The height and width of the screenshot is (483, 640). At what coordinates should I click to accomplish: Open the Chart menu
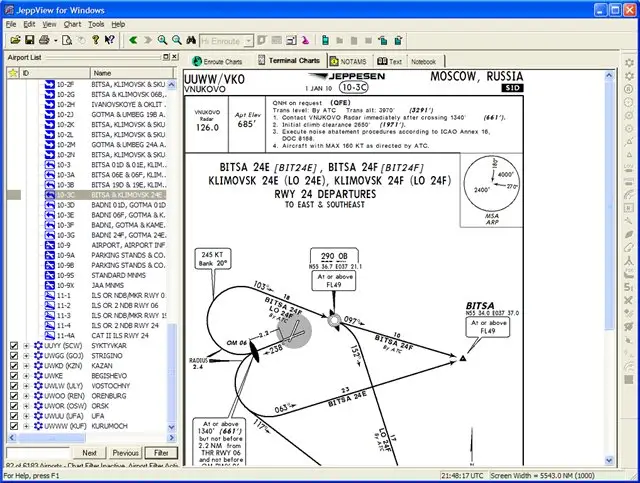pos(72,24)
